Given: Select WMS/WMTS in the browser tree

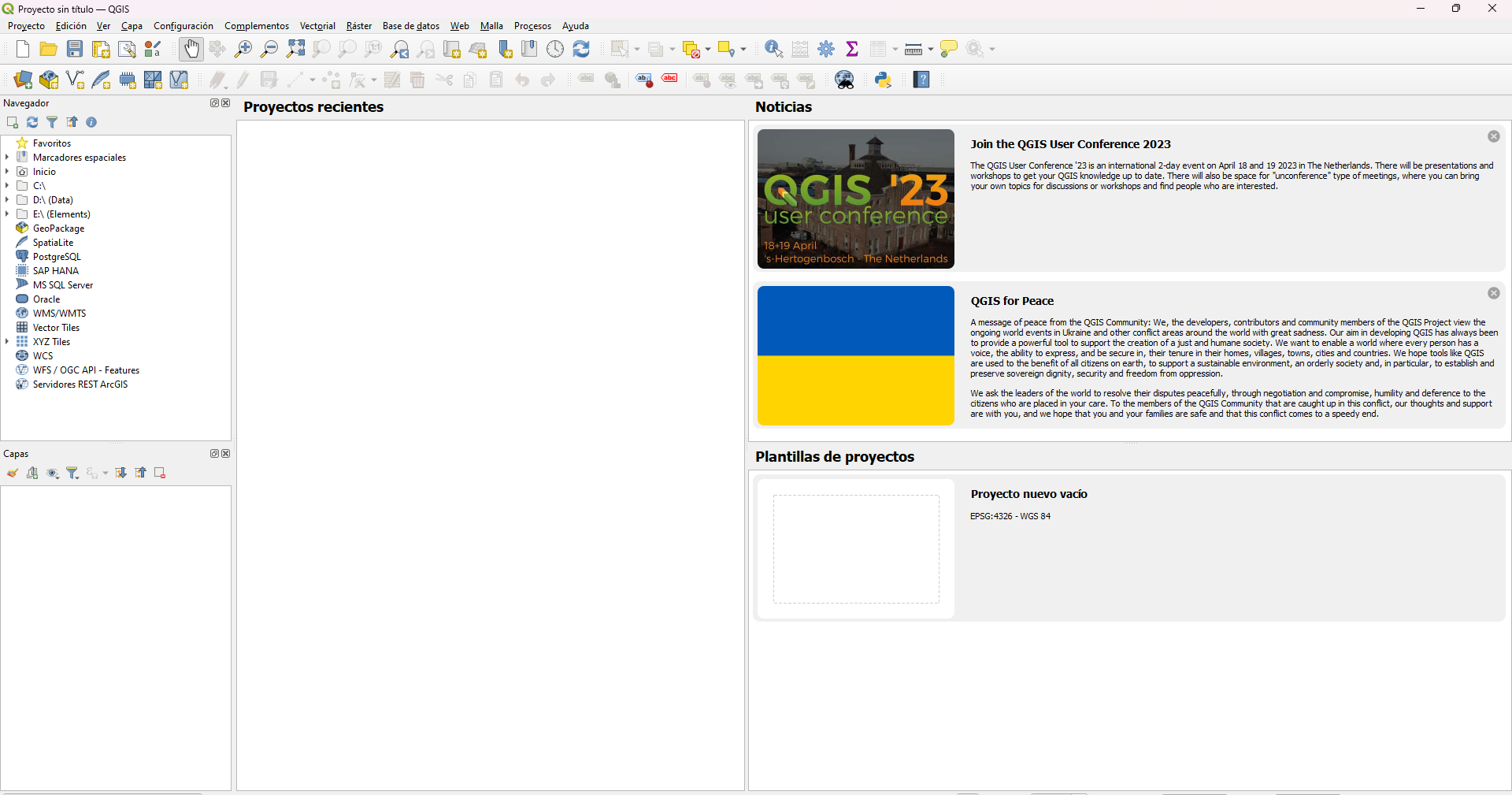Looking at the screenshot, I should click(x=59, y=314).
